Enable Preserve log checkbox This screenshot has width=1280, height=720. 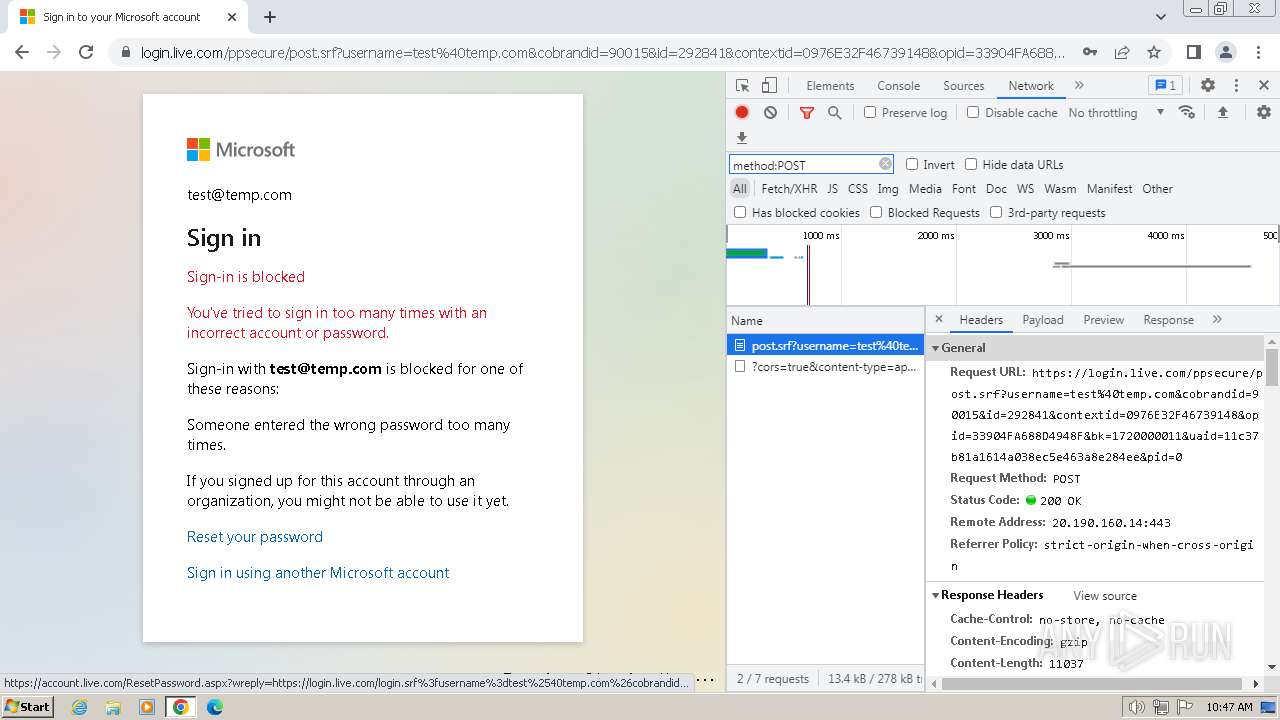coord(870,113)
